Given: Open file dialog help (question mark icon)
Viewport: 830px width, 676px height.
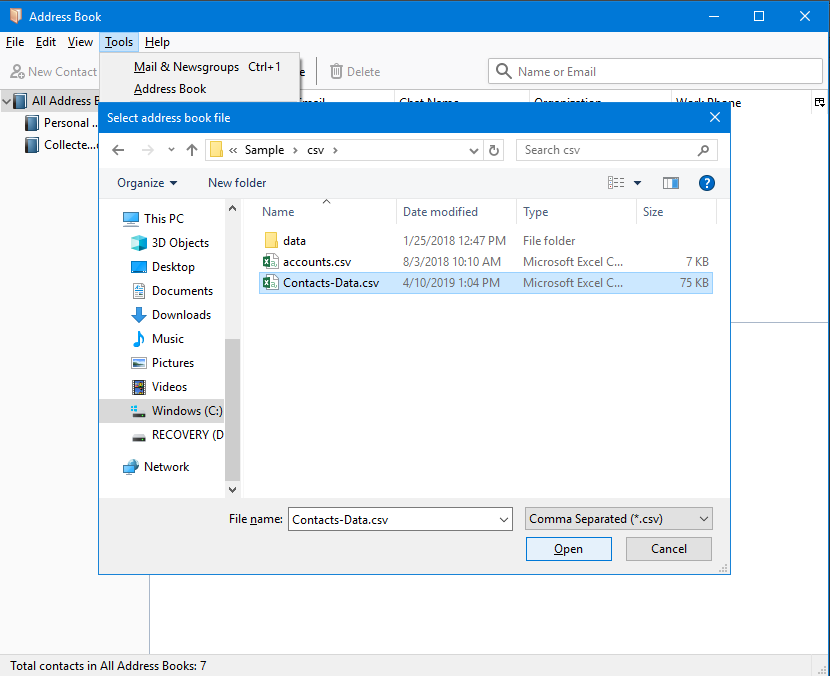Looking at the screenshot, I should (x=707, y=183).
